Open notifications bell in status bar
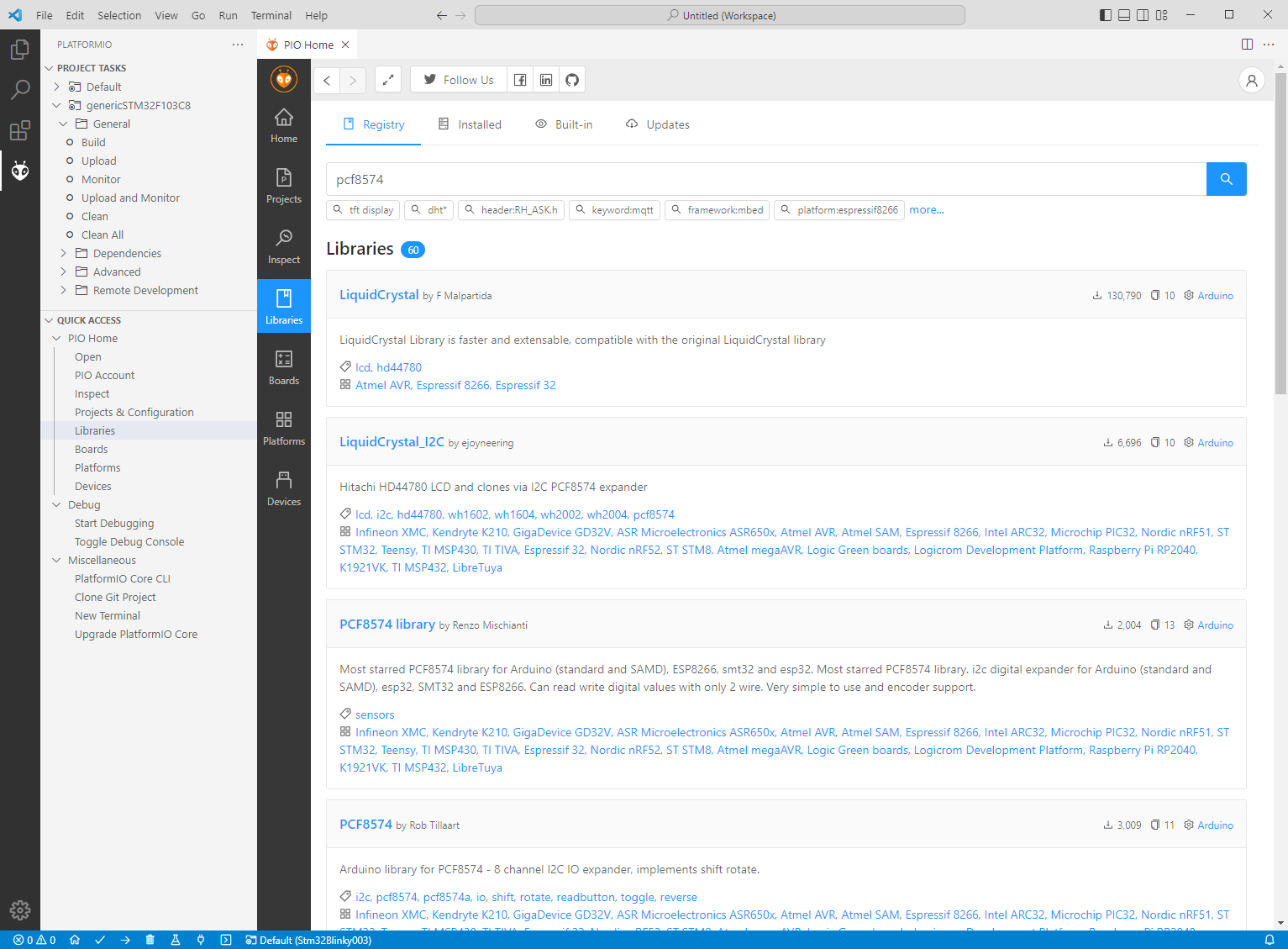Screen dimensions: 1288x949 coord(1270,940)
